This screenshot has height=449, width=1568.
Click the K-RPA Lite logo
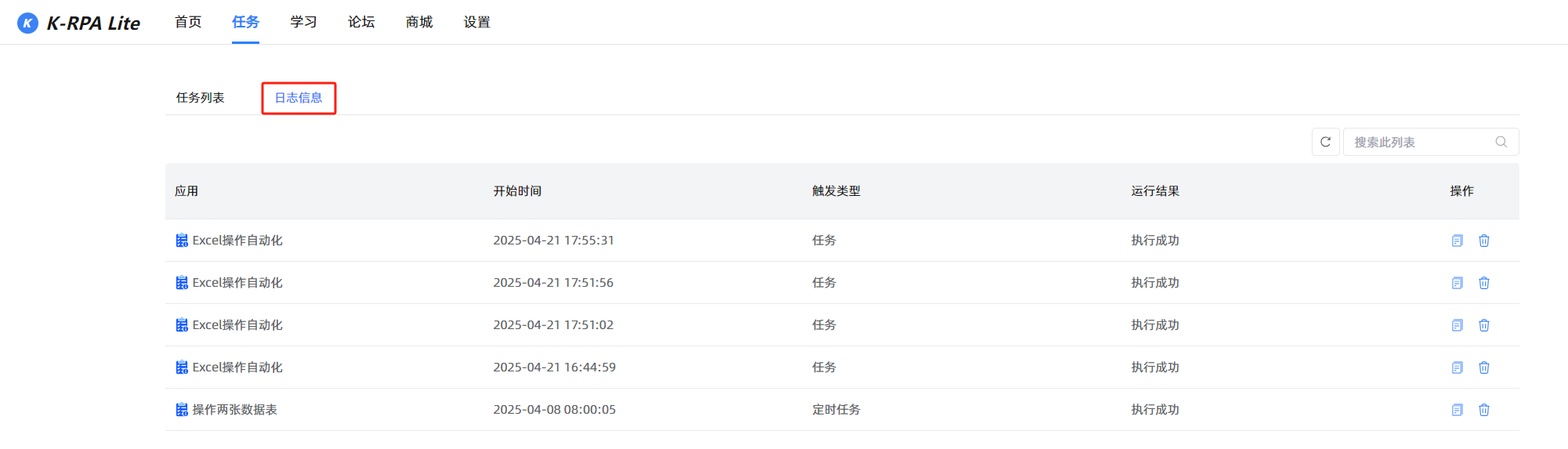coord(78,23)
